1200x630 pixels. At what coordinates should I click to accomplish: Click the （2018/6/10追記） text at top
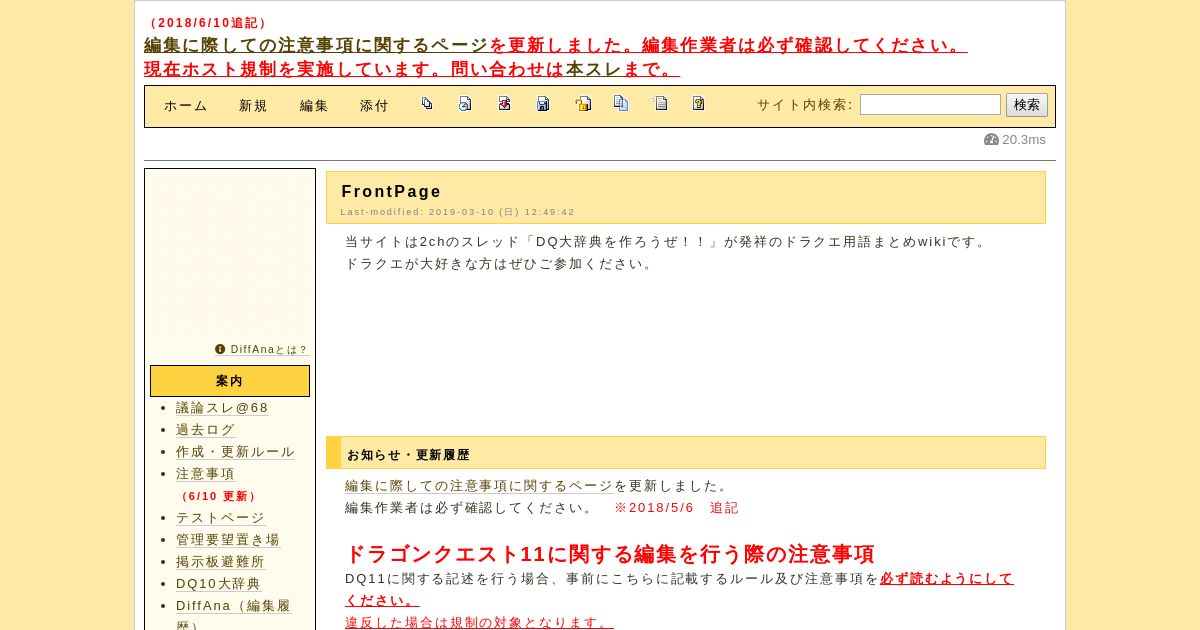[208, 23]
